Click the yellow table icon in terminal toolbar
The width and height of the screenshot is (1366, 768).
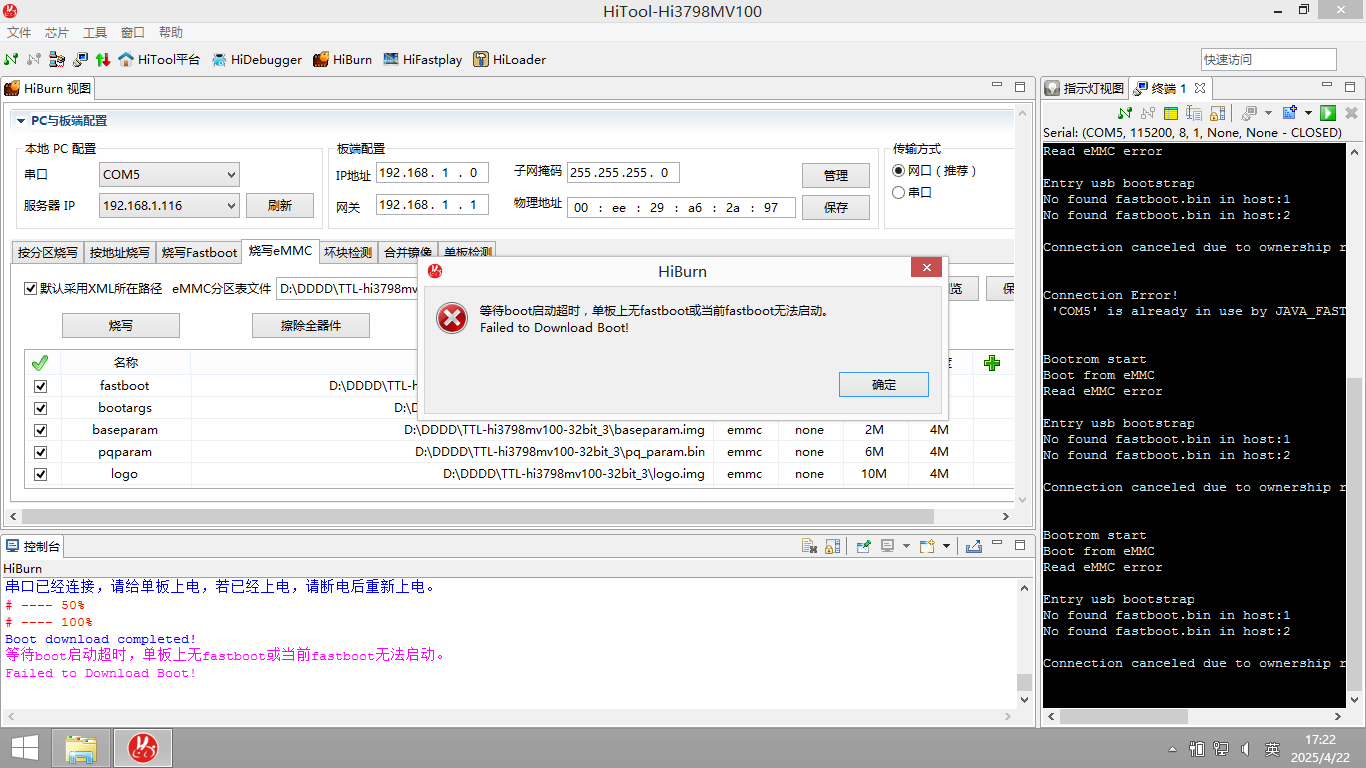pos(1171,113)
